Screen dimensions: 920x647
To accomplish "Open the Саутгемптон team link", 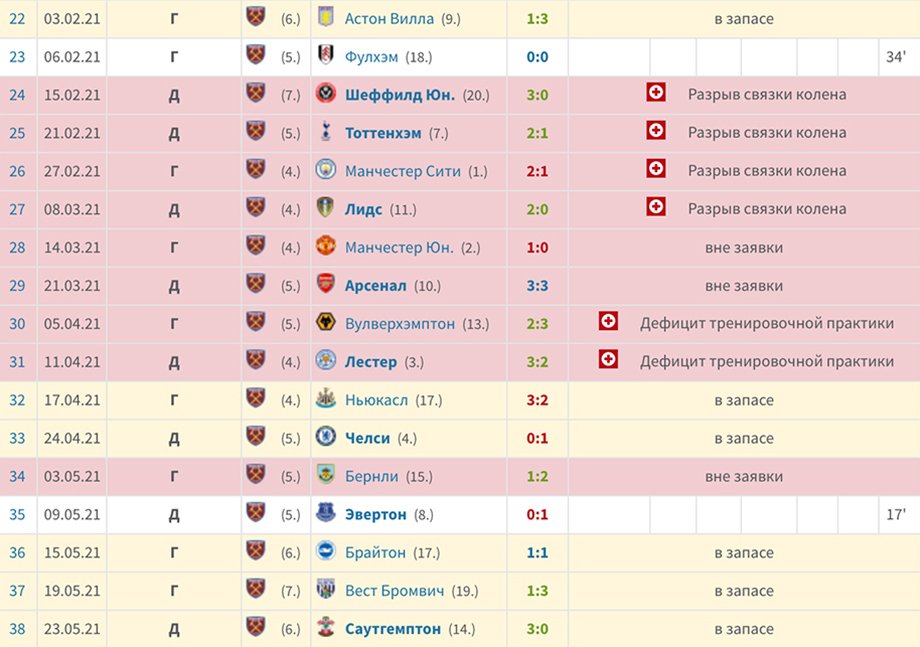I will 393,629.
